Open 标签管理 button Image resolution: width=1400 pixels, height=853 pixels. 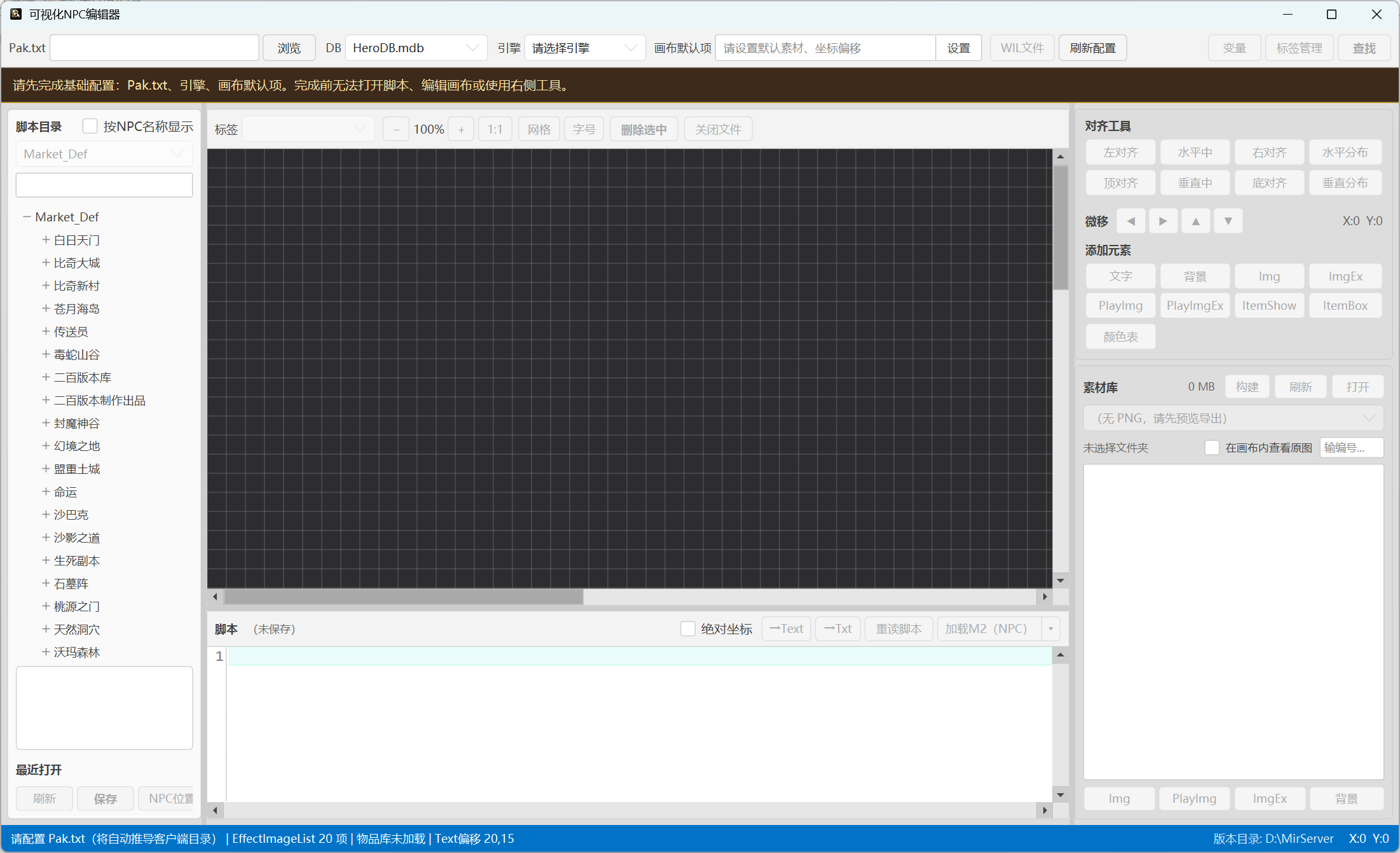(x=1299, y=48)
